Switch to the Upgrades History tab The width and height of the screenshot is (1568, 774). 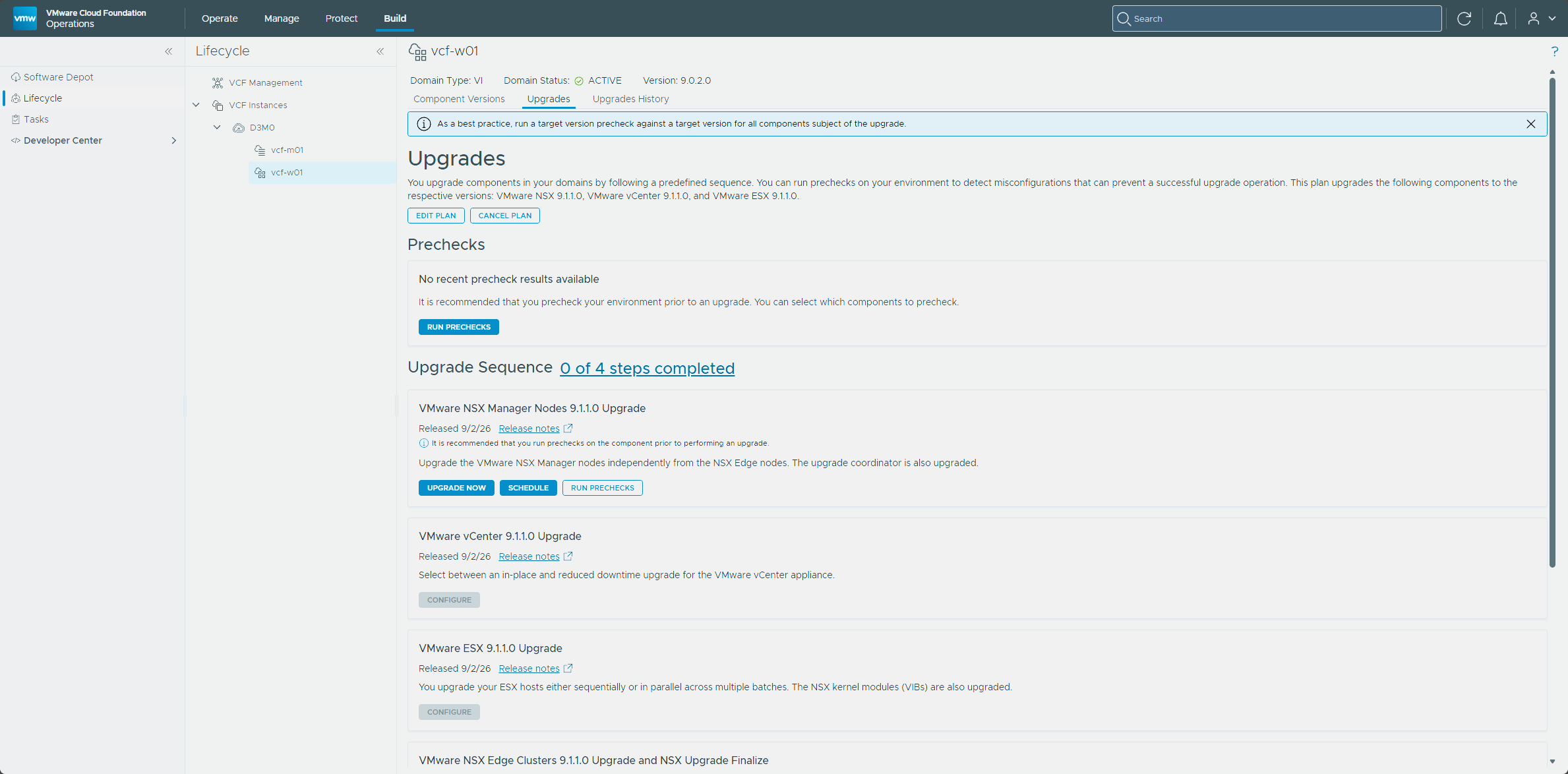pyautogui.click(x=630, y=99)
